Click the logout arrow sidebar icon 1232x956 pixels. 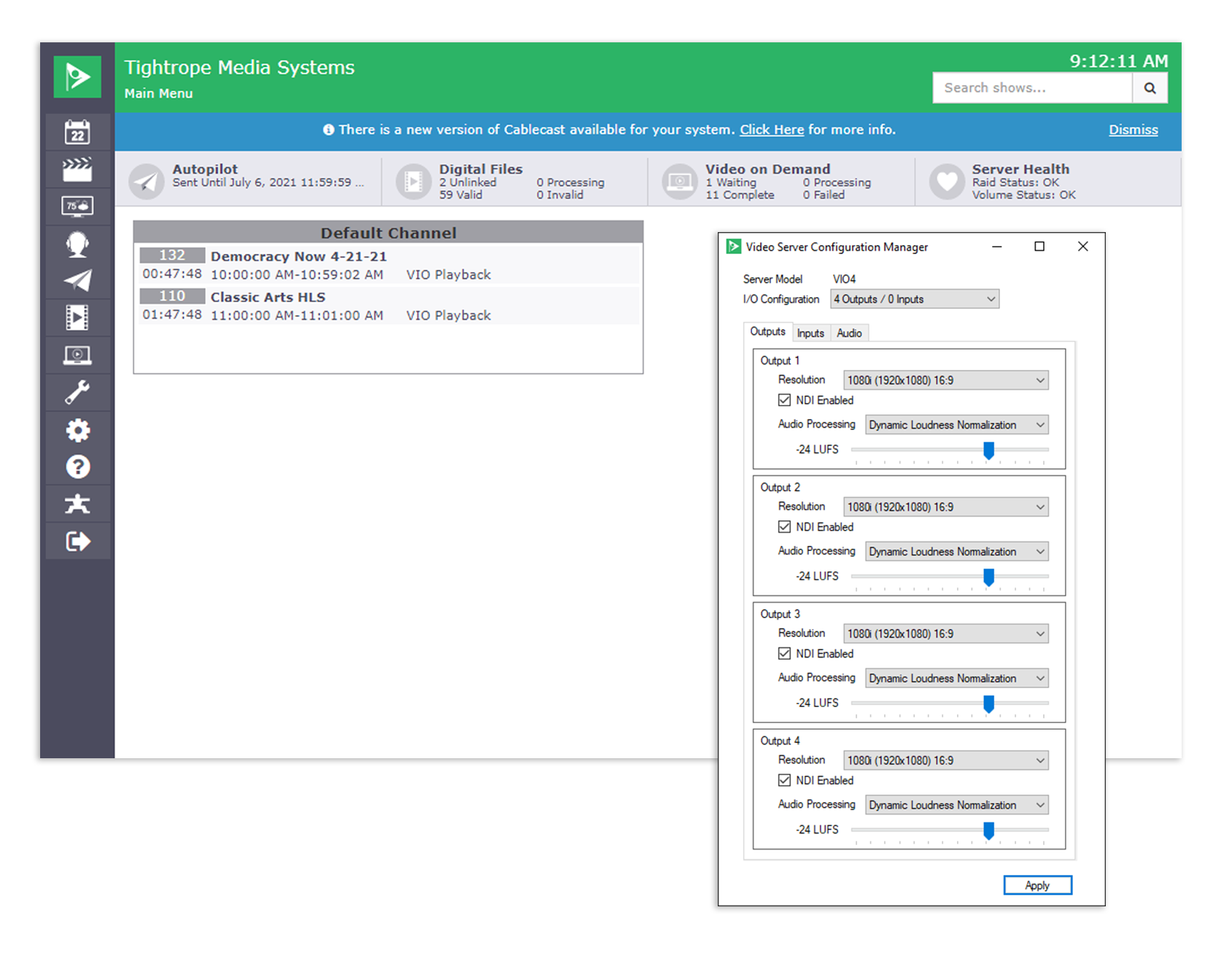tap(77, 541)
